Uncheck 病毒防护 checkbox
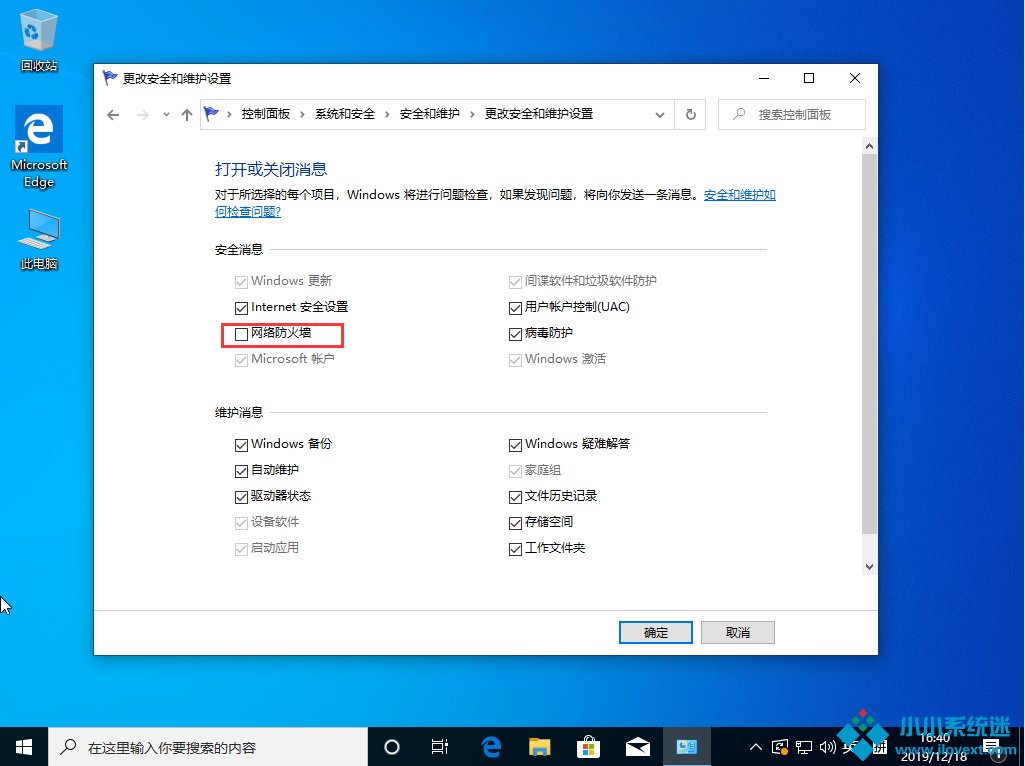 [x=515, y=334]
